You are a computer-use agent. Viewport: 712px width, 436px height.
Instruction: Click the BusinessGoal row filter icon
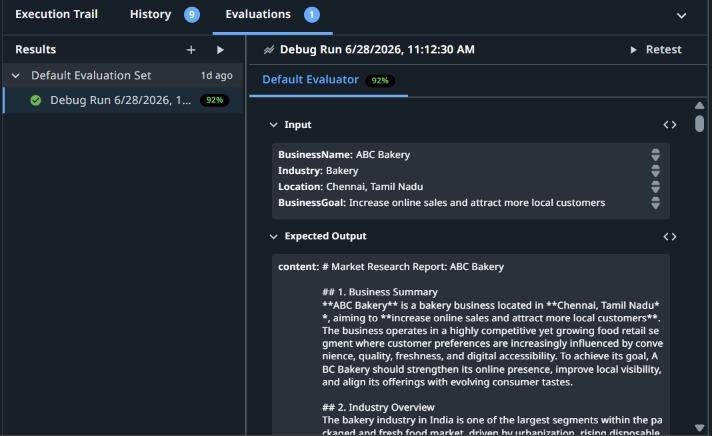(x=655, y=203)
